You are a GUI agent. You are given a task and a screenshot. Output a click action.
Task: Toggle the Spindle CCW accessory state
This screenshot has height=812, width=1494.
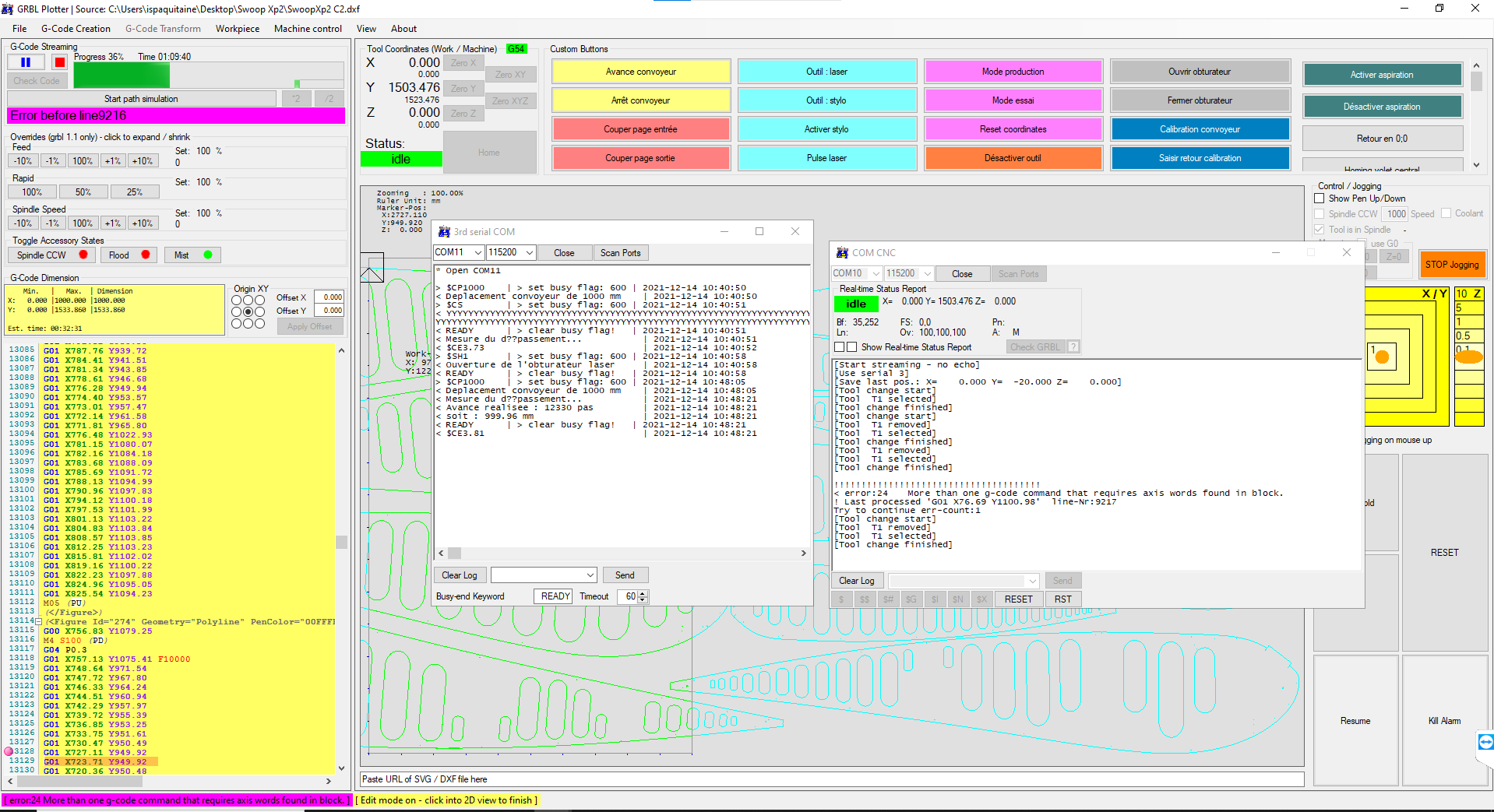pos(51,255)
